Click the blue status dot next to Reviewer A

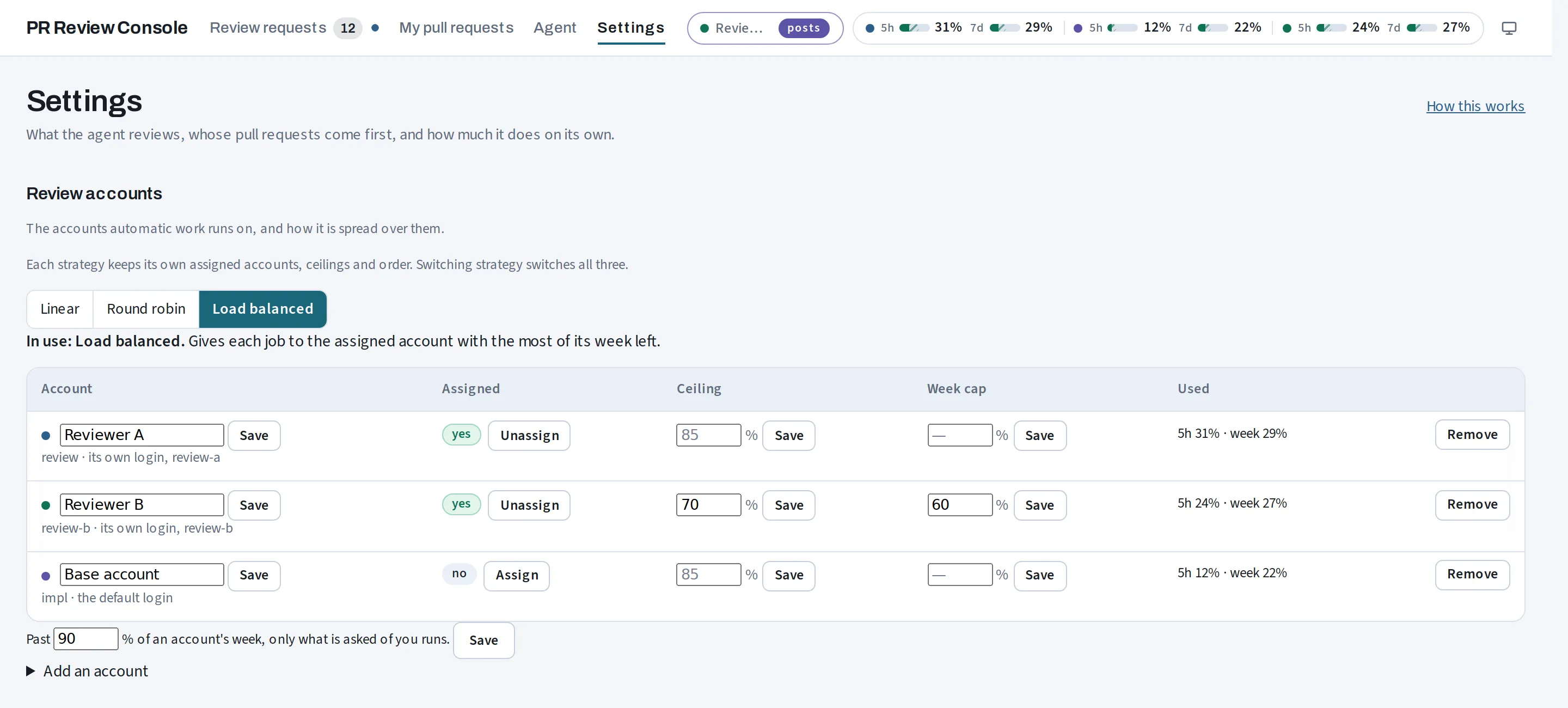46,435
